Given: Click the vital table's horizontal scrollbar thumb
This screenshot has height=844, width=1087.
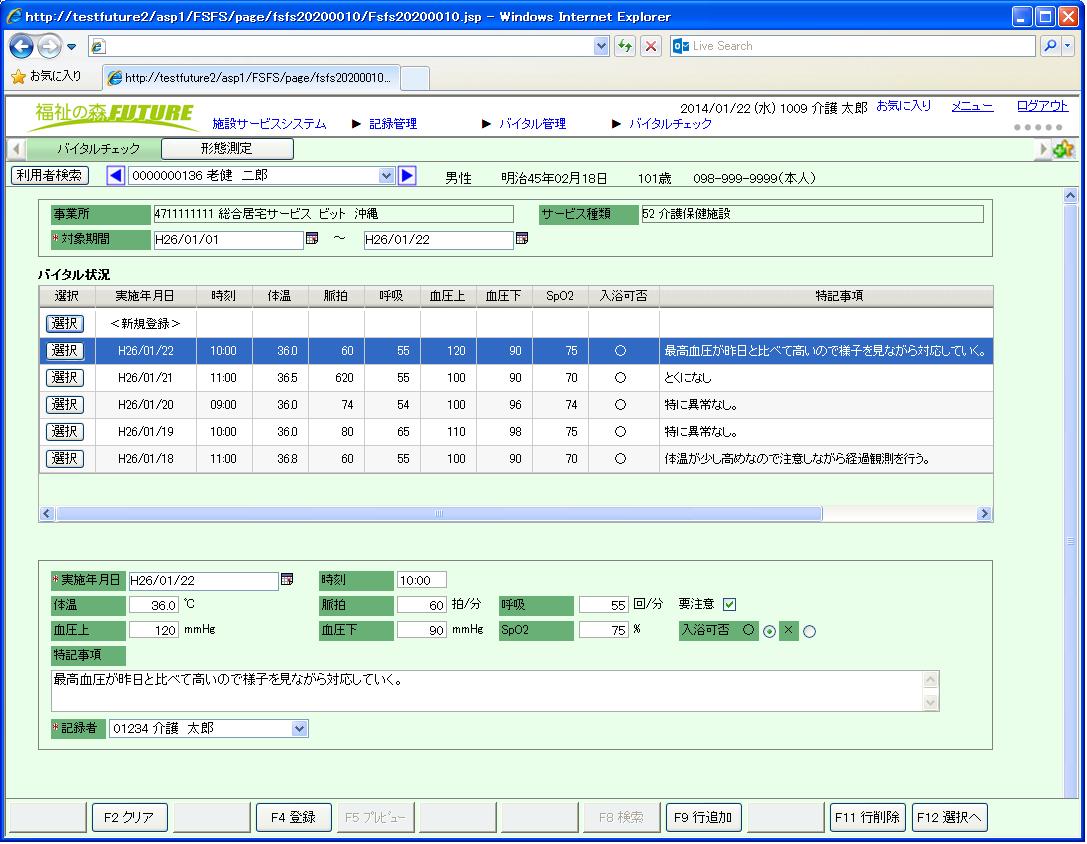Looking at the screenshot, I should 439,514.
